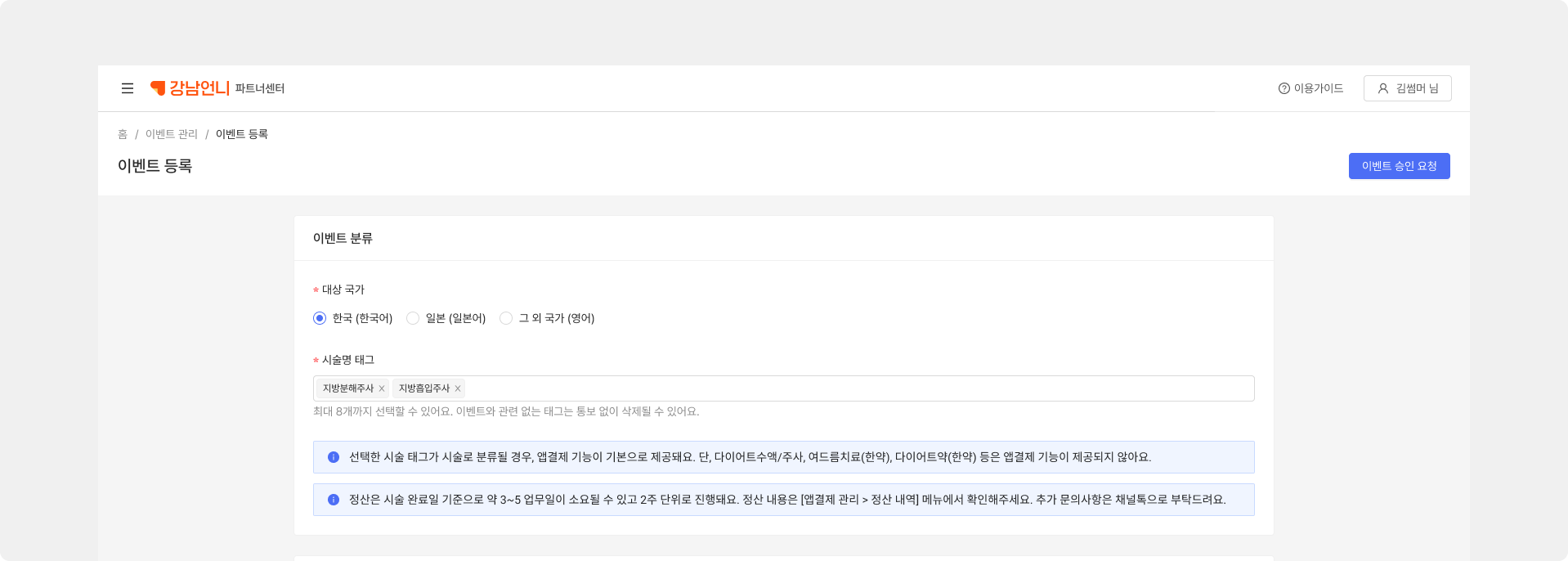Select the 일본 (일본어) radio option
Image resolution: width=1568 pixels, height=561 pixels.
[413, 318]
